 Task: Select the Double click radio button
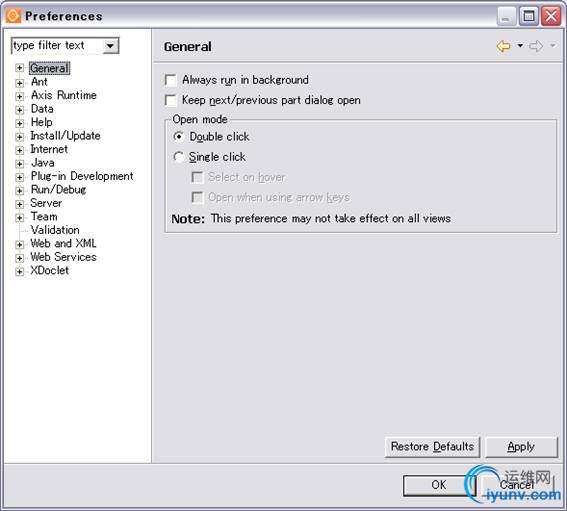point(179,137)
